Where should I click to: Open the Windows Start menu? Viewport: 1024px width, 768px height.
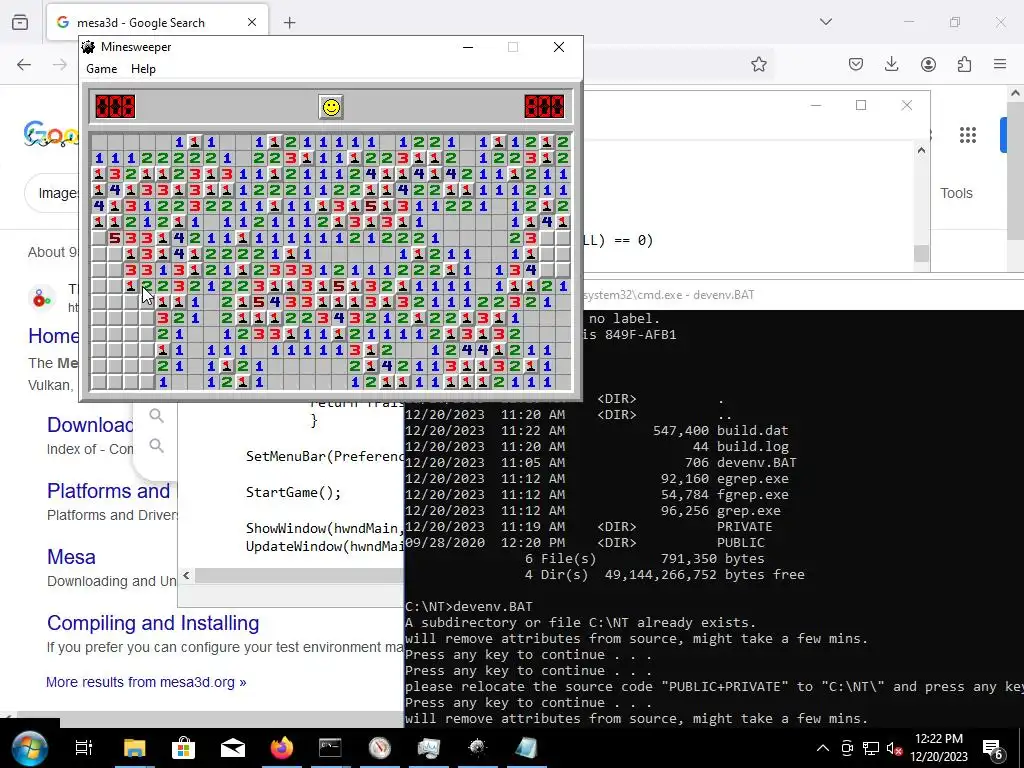(x=29, y=748)
